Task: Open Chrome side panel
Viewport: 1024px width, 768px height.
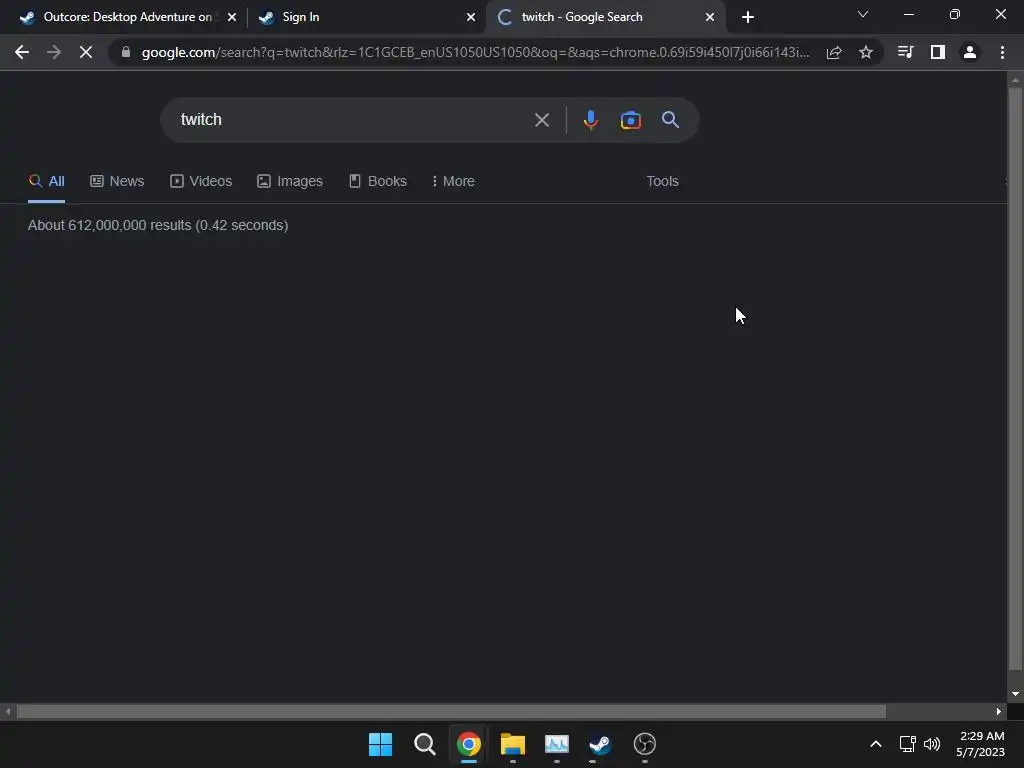Action: [938, 52]
